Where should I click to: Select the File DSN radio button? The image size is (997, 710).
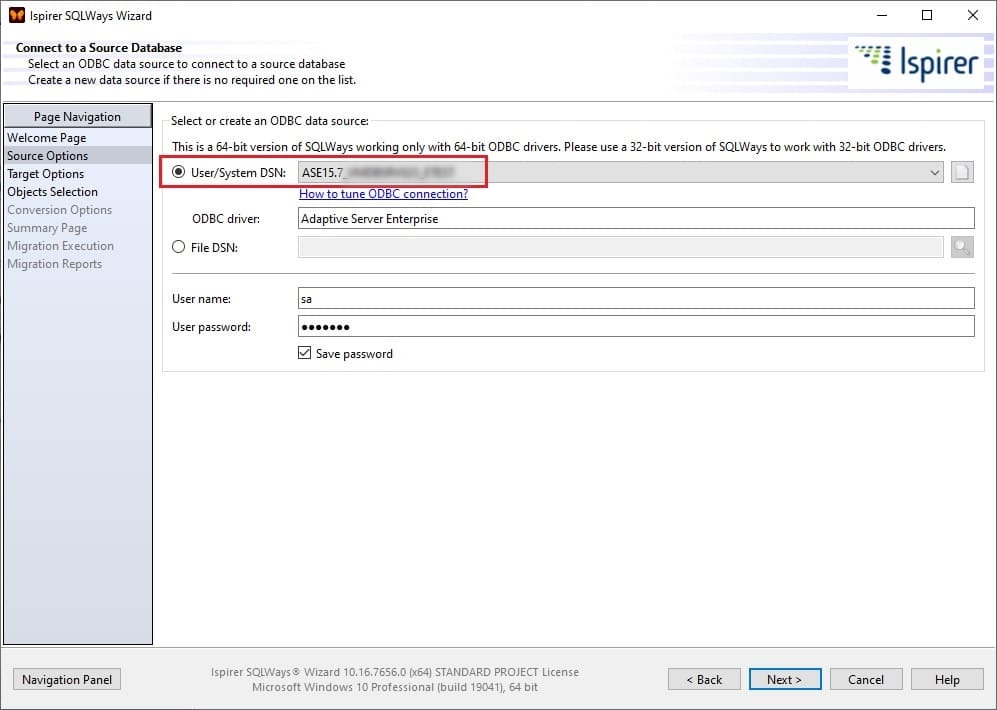click(x=179, y=247)
